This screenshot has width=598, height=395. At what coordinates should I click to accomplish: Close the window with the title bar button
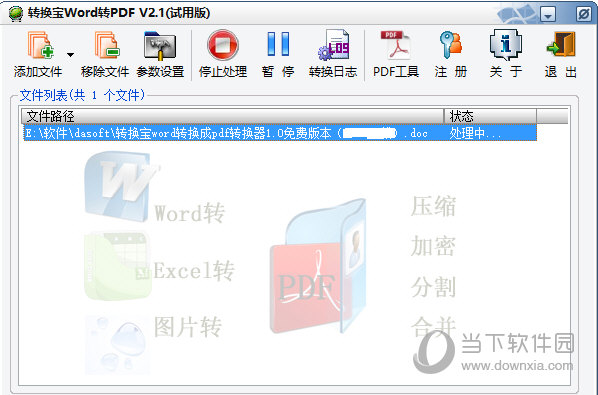click(584, 14)
